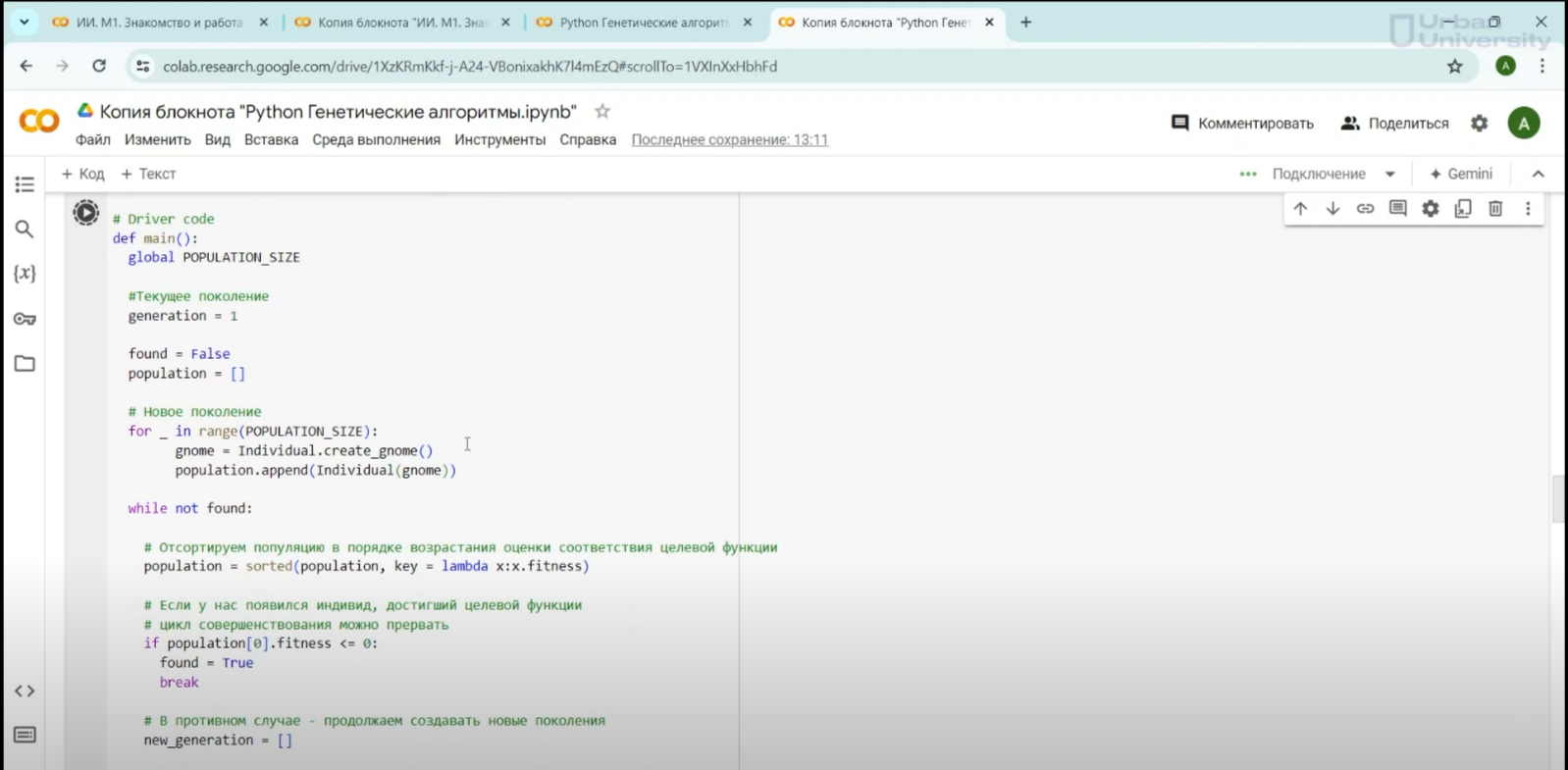Collapse the header with chevron up
The image size is (1568, 770).
coord(1538,174)
